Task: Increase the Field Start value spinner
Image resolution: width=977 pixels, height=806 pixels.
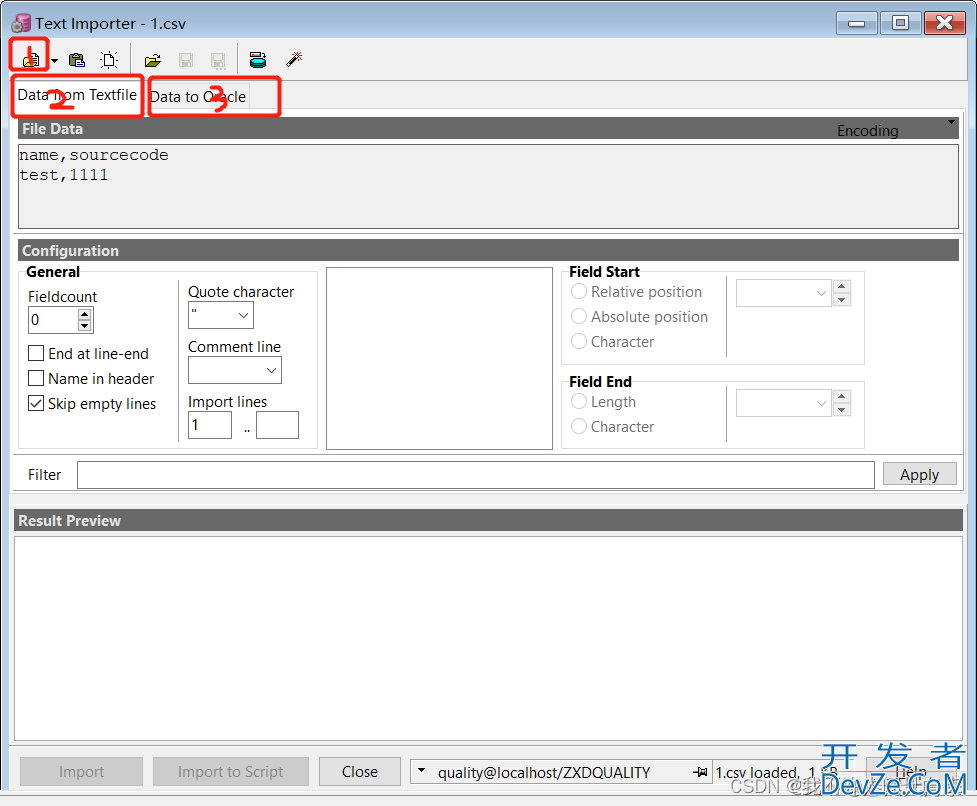Action: point(842,287)
